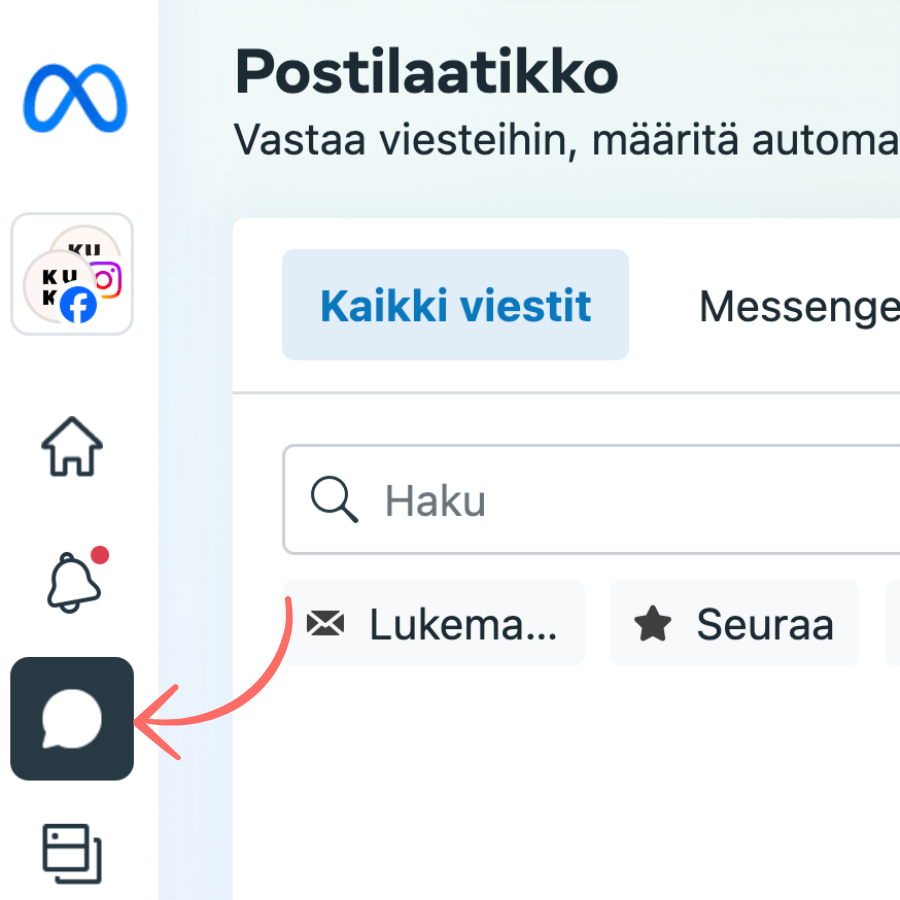Click the star icon in Seuraa filter
This screenshot has width=900, height=900.
click(x=653, y=623)
